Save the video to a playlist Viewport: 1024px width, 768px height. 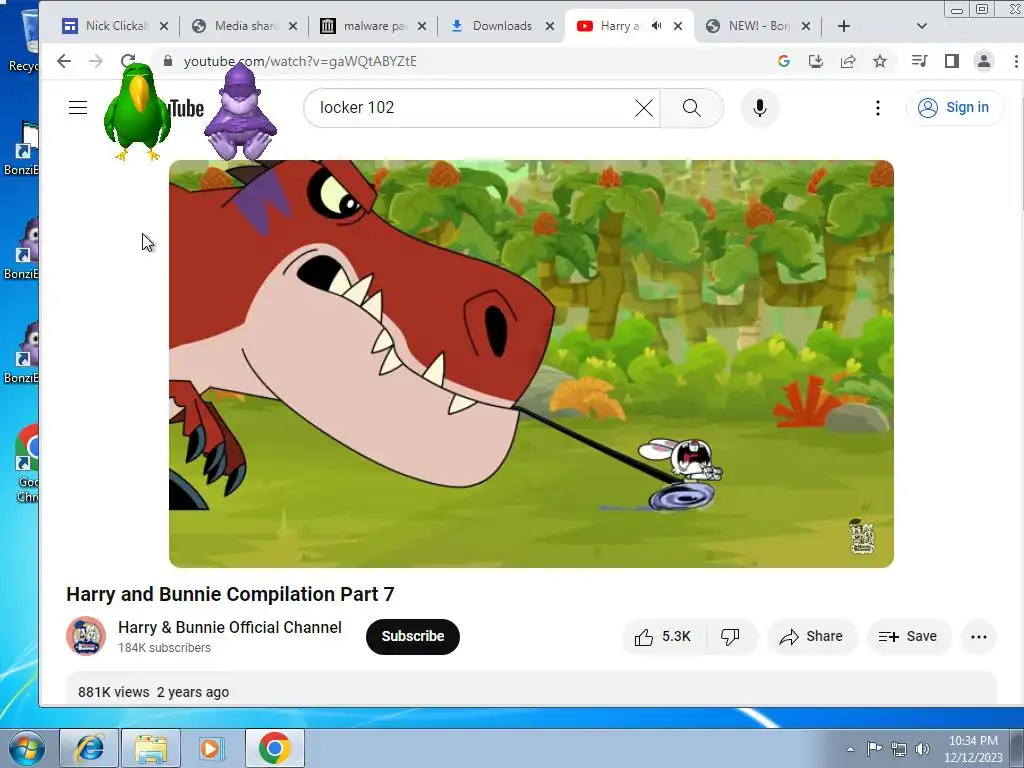pos(908,637)
